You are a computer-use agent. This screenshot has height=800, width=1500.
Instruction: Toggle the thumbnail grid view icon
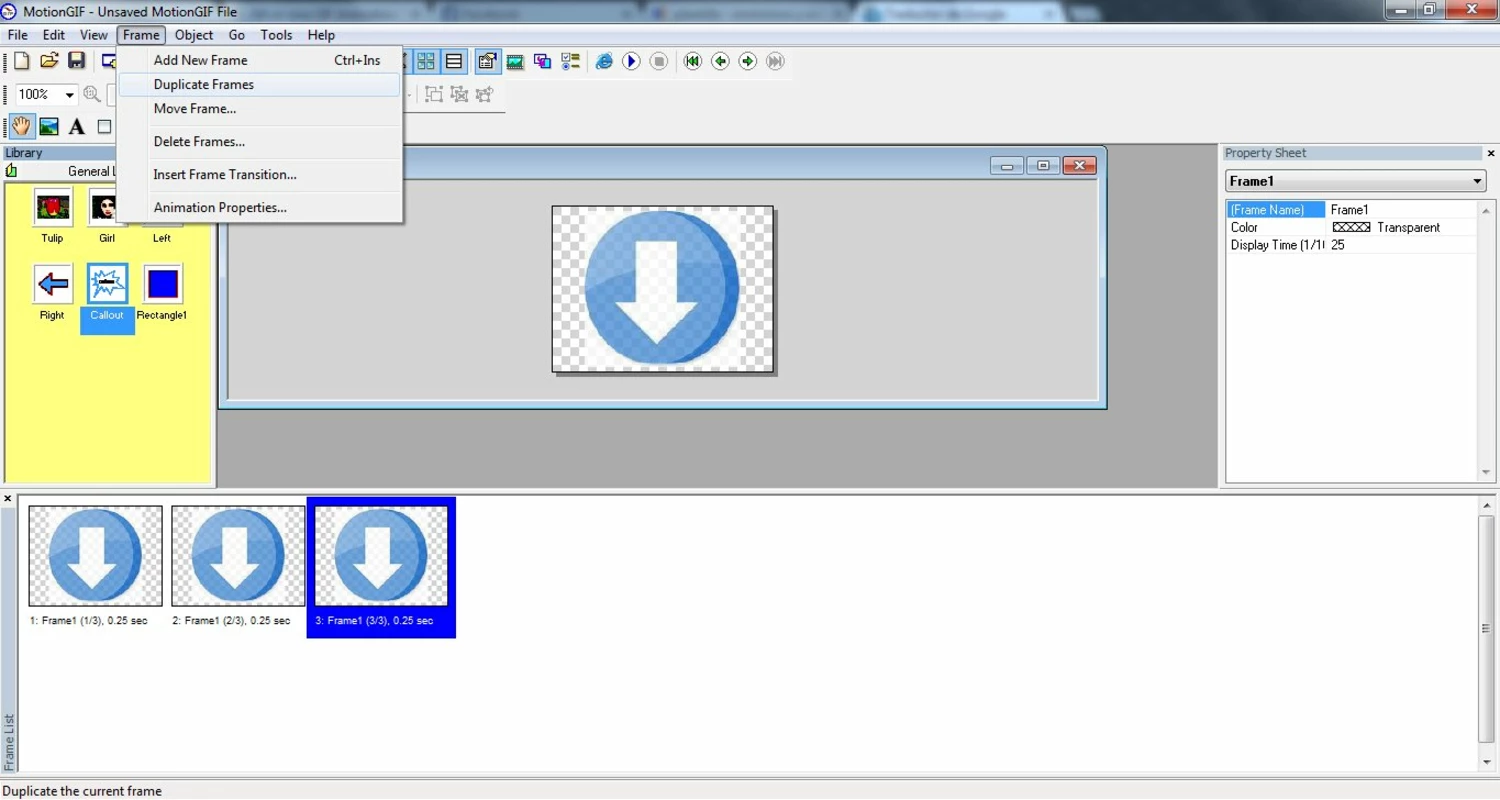pos(426,61)
